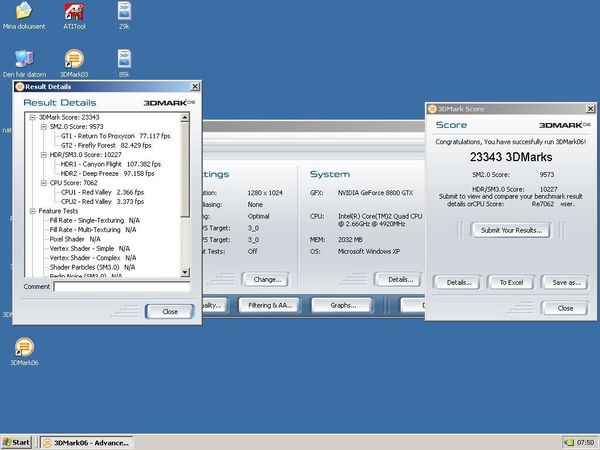Click Save as... in Score window

[566, 283]
